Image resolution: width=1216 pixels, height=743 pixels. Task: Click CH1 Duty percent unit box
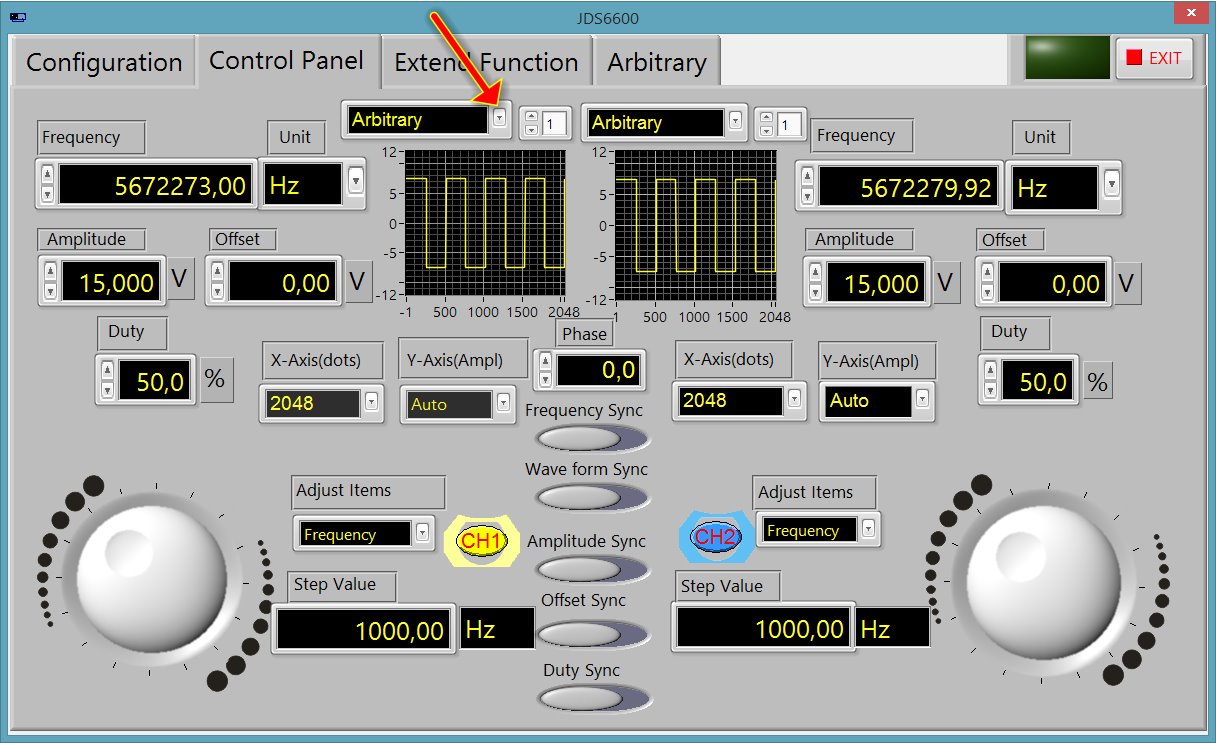pos(215,379)
